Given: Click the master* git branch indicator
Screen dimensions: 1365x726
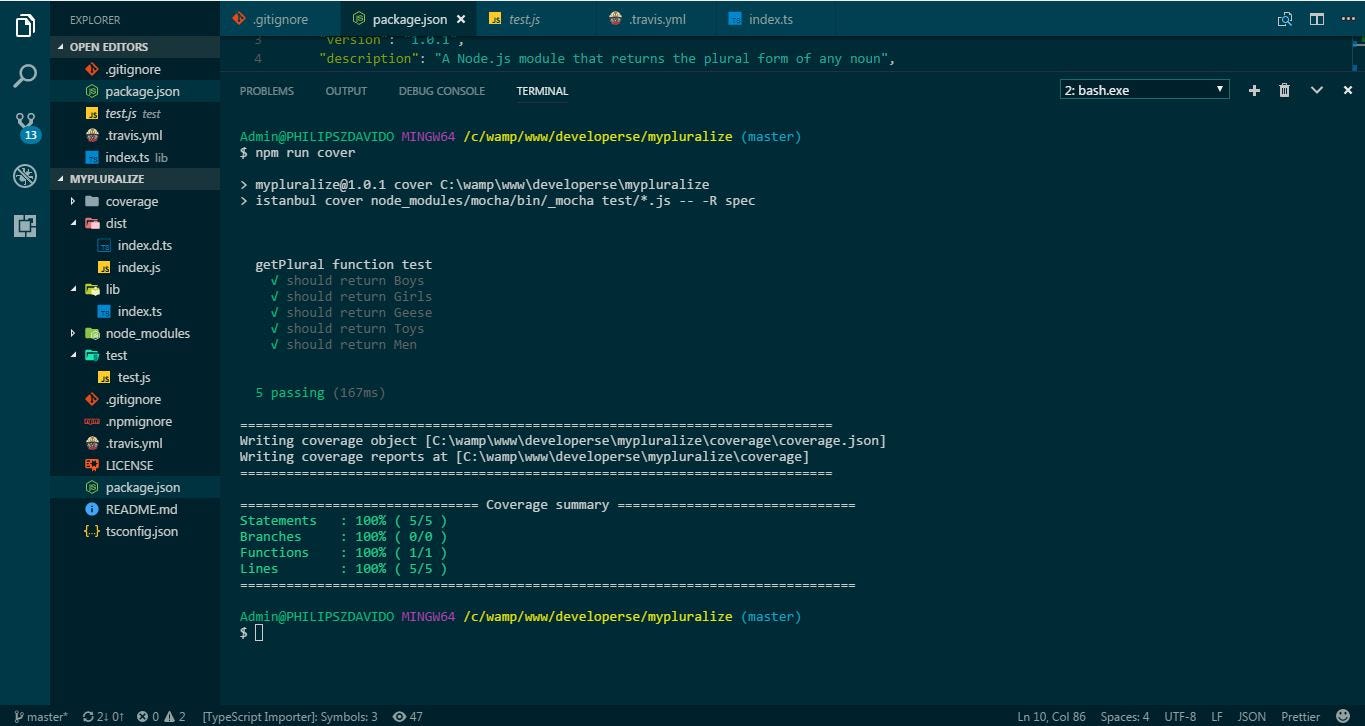Looking at the screenshot, I should (41, 716).
